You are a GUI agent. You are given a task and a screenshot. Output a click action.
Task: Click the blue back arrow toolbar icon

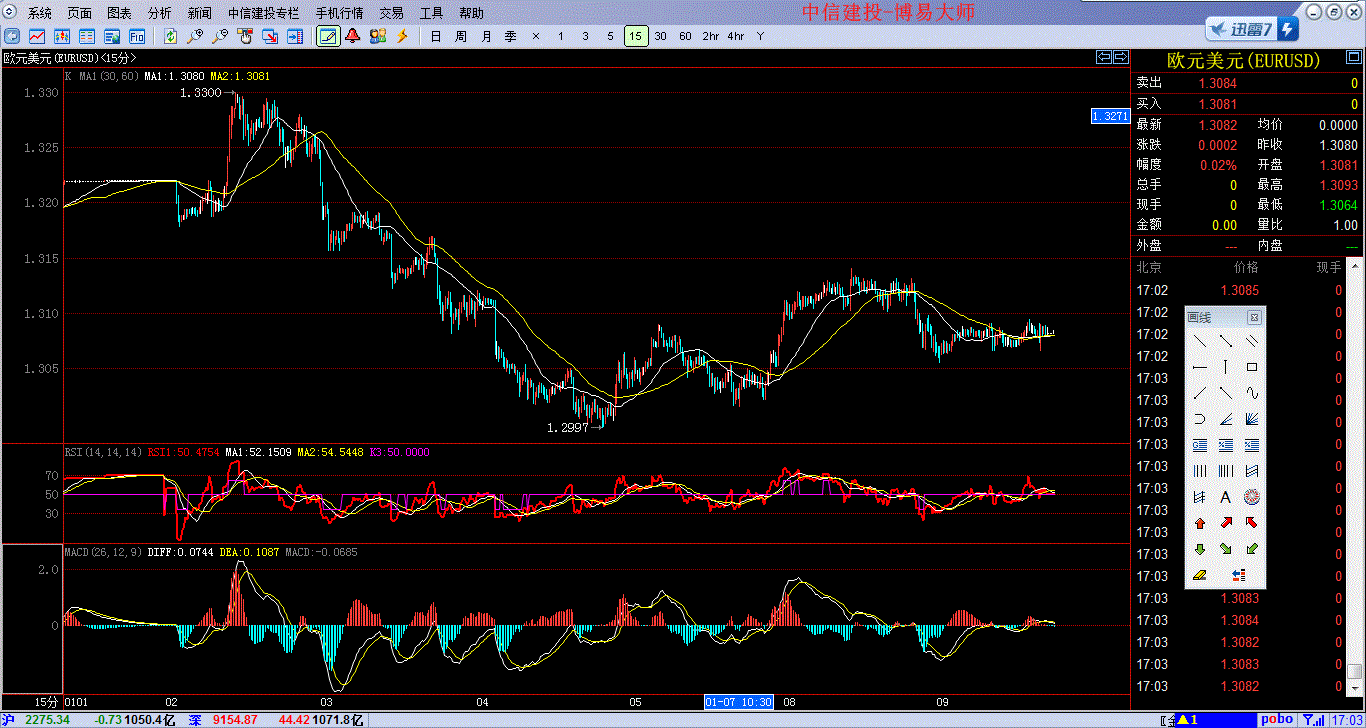[11, 36]
